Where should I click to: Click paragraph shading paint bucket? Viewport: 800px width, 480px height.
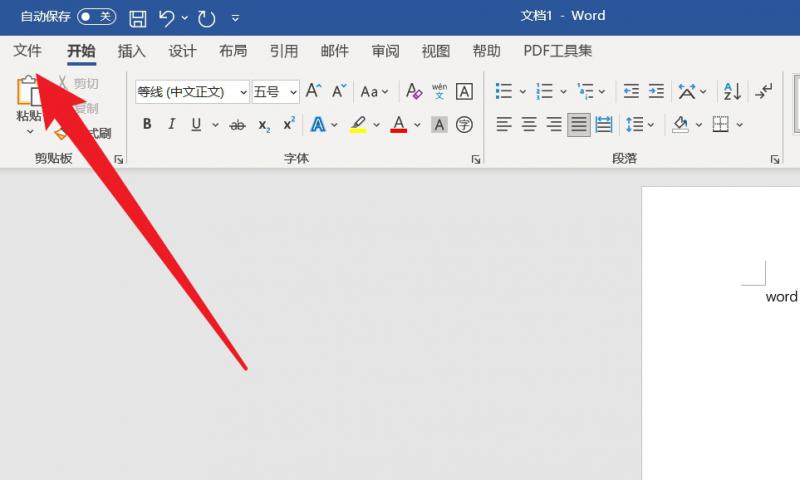coord(680,124)
